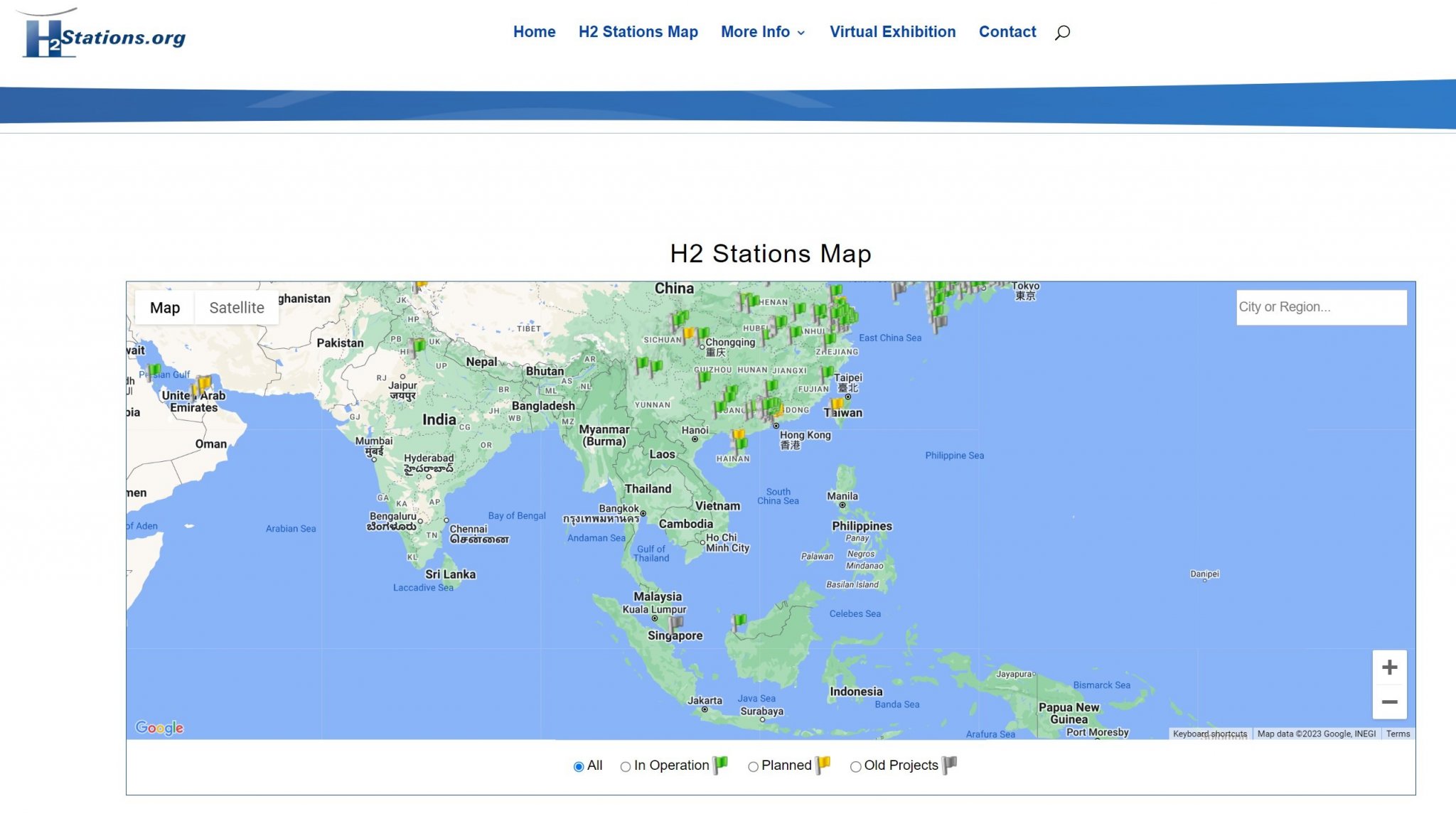The height and width of the screenshot is (816, 1456).
Task: Zoom out the map with minus button
Action: (1389, 702)
